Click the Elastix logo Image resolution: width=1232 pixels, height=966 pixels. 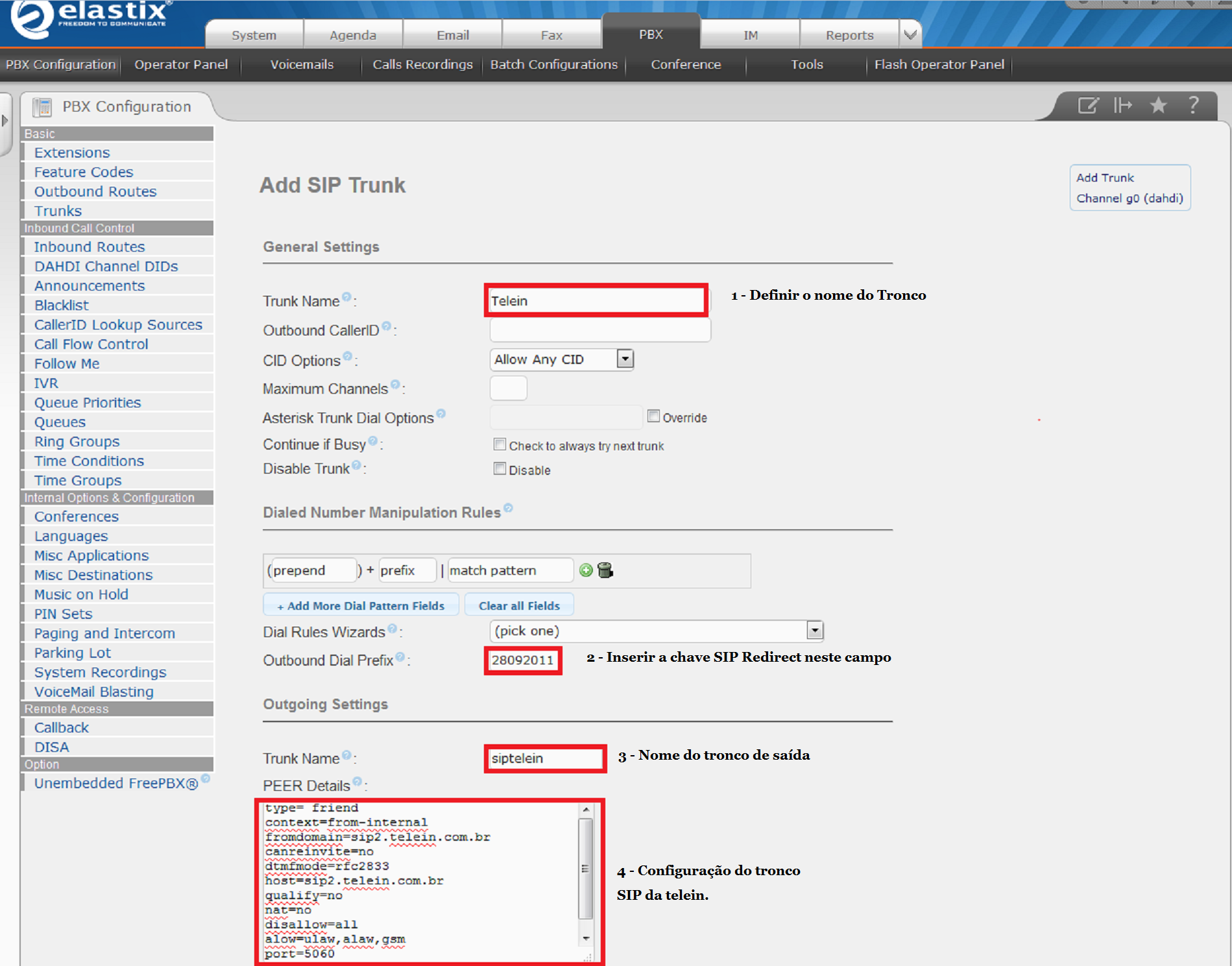pos(91,18)
